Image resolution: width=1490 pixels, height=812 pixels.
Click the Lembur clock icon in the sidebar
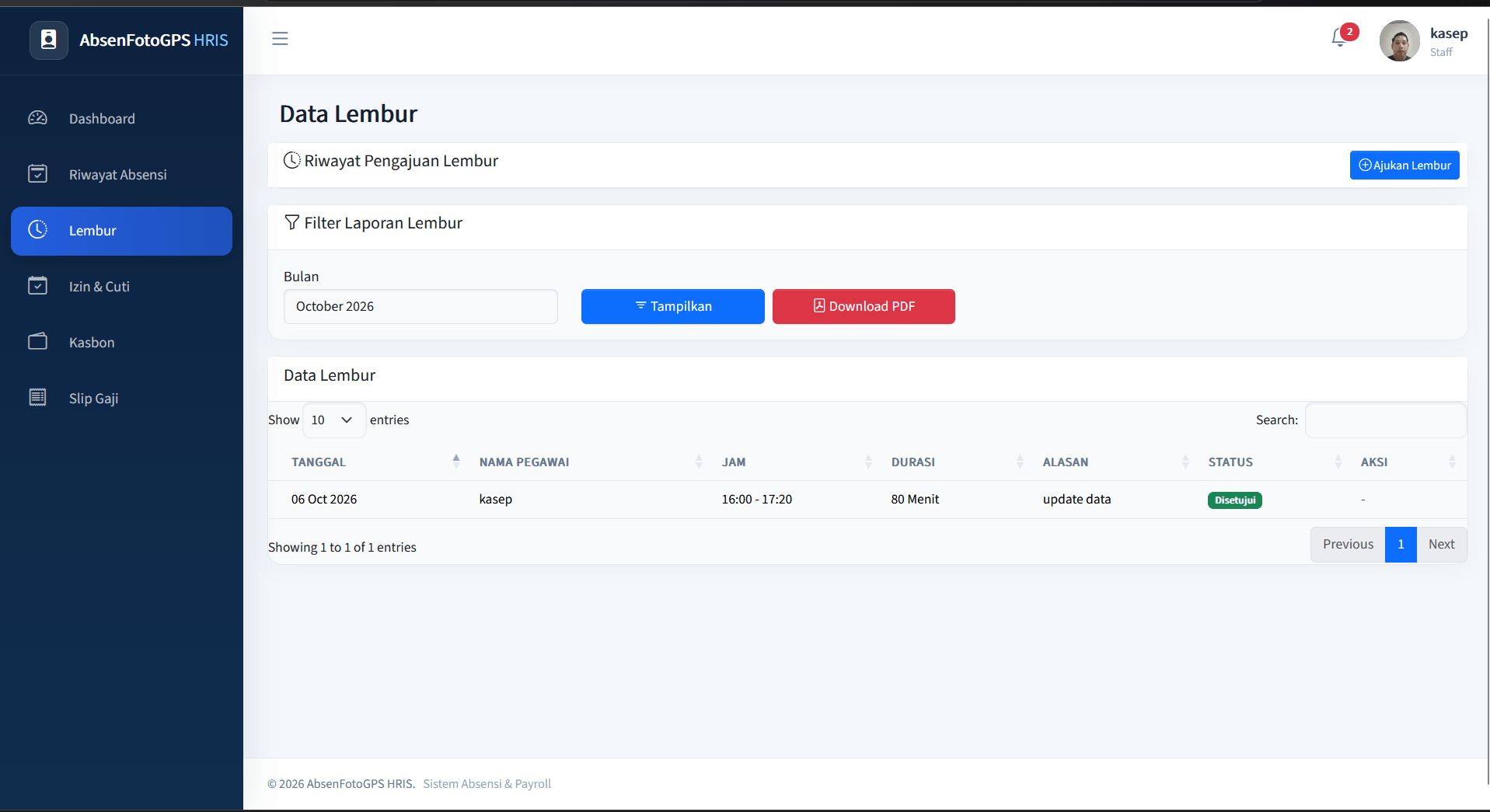click(38, 230)
